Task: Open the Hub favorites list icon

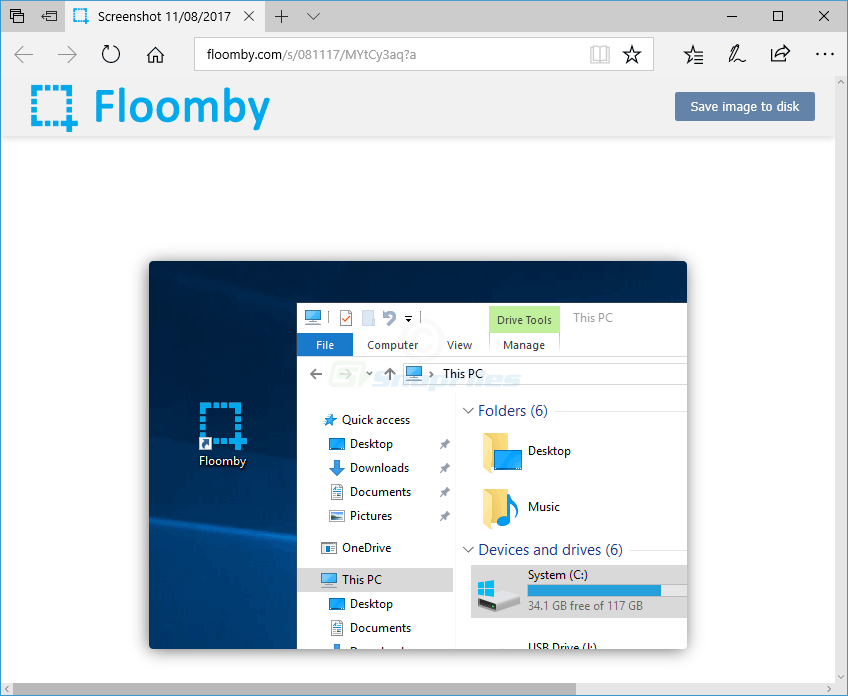Action: click(x=693, y=54)
